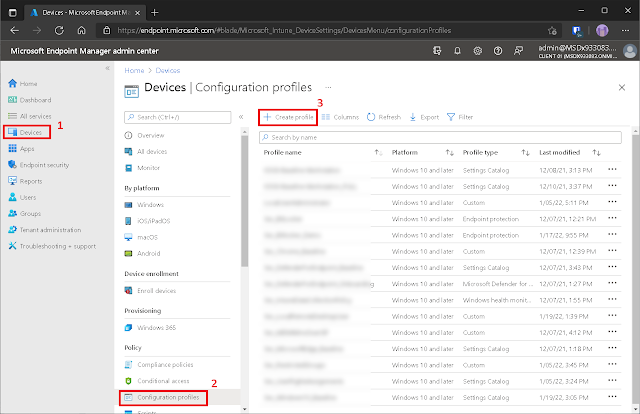The width and height of the screenshot is (640, 414).
Task: Click Devices breadcrumb link
Action: click(x=168, y=70)
